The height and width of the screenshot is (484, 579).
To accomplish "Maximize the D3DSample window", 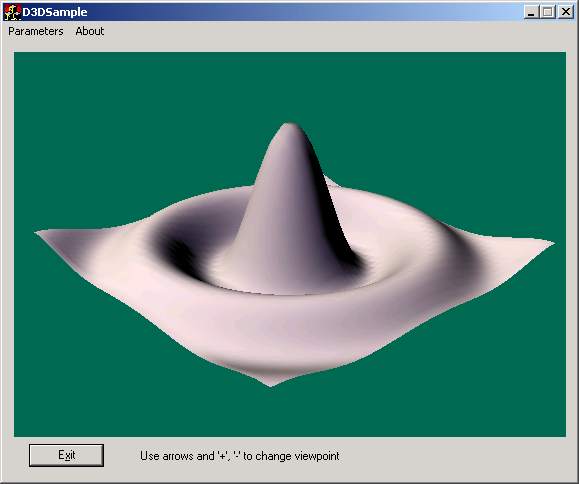I will pos(548,12).
